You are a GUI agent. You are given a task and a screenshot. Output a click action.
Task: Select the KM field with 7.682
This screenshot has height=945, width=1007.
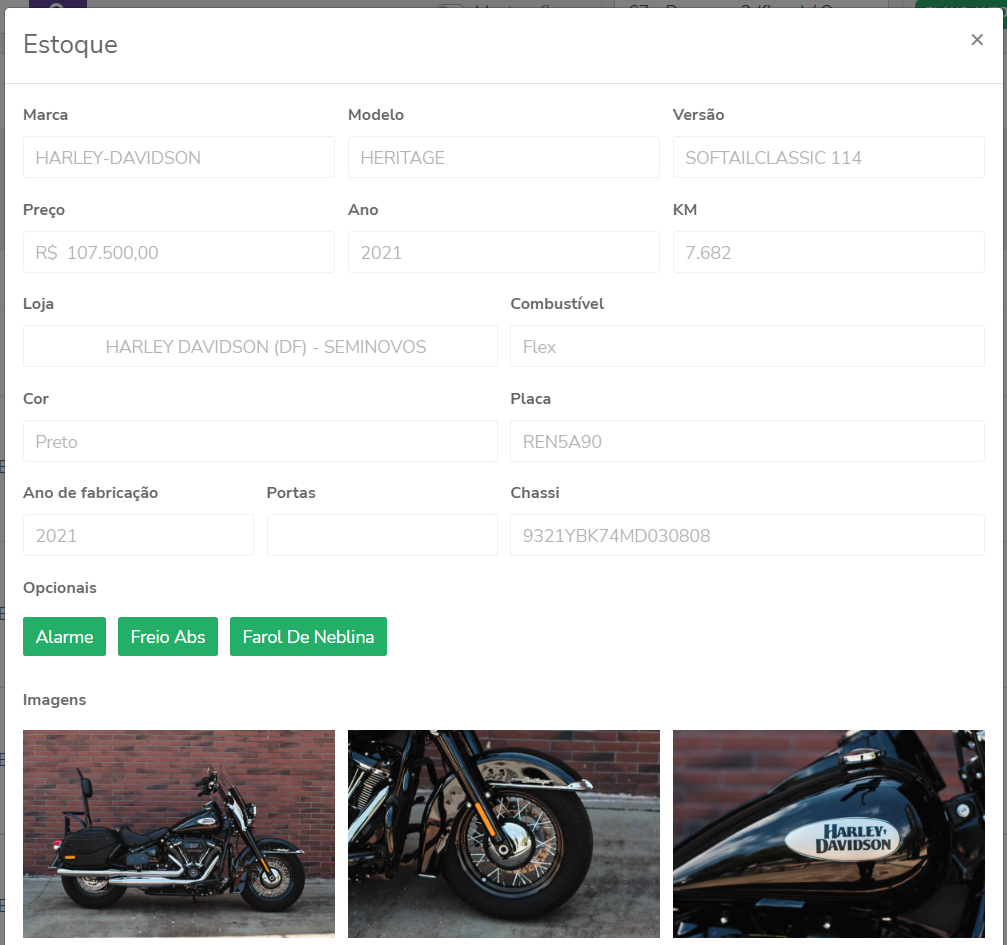click(x=828, y=252)
